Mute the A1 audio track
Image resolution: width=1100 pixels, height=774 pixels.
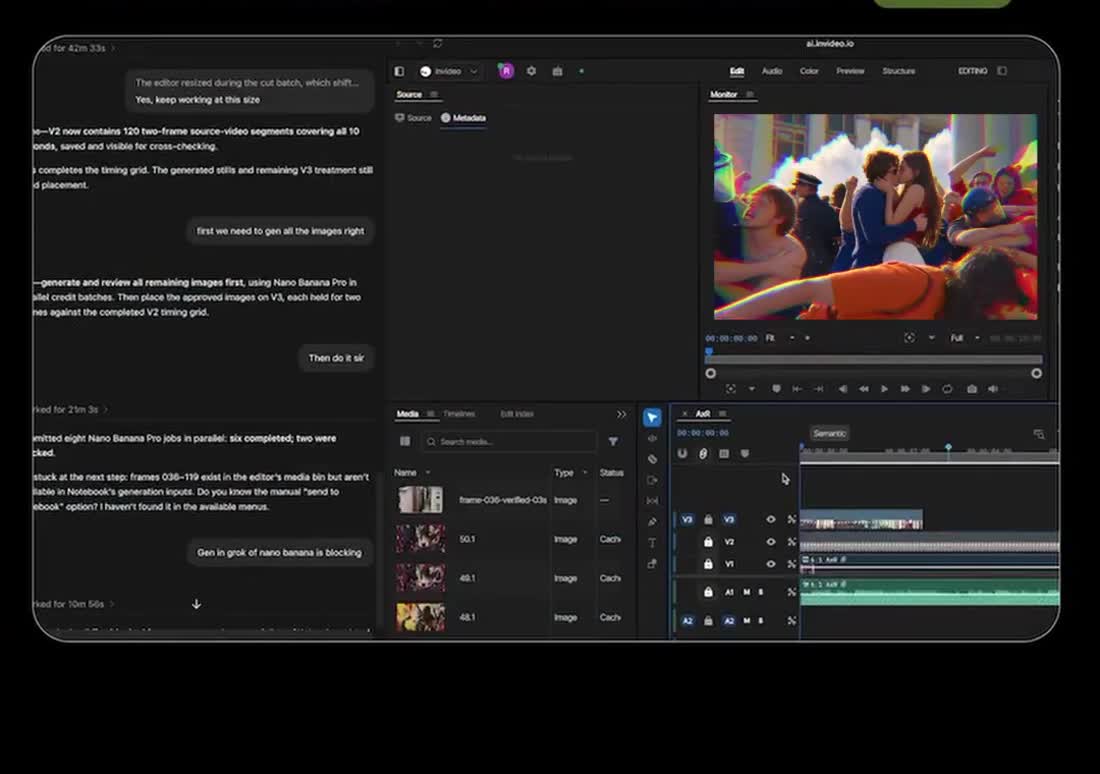coord(746,592)
